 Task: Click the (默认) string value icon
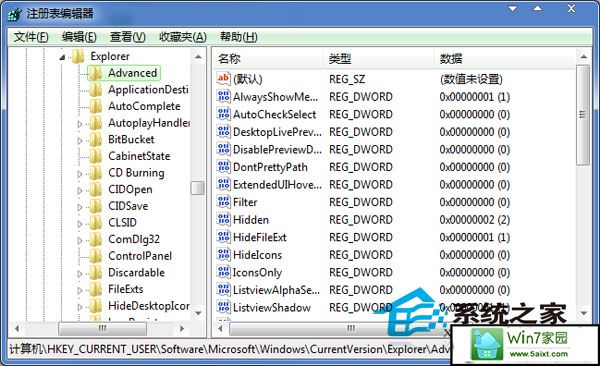point(223,79)
